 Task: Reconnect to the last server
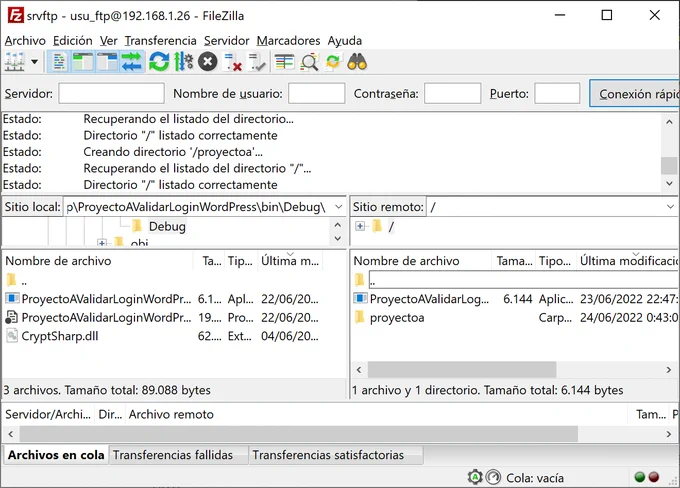point(257,62)
